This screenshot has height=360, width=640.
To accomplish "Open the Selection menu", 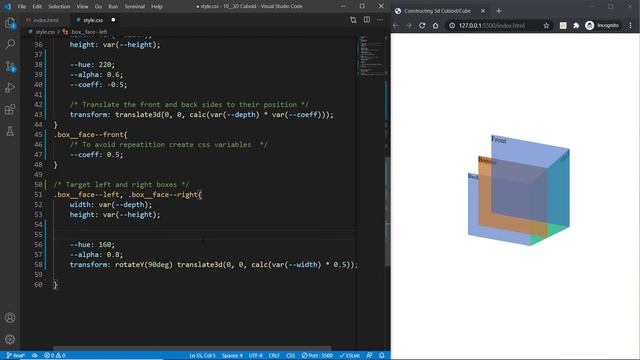I will pyautogui.click(x=59, y=7).
